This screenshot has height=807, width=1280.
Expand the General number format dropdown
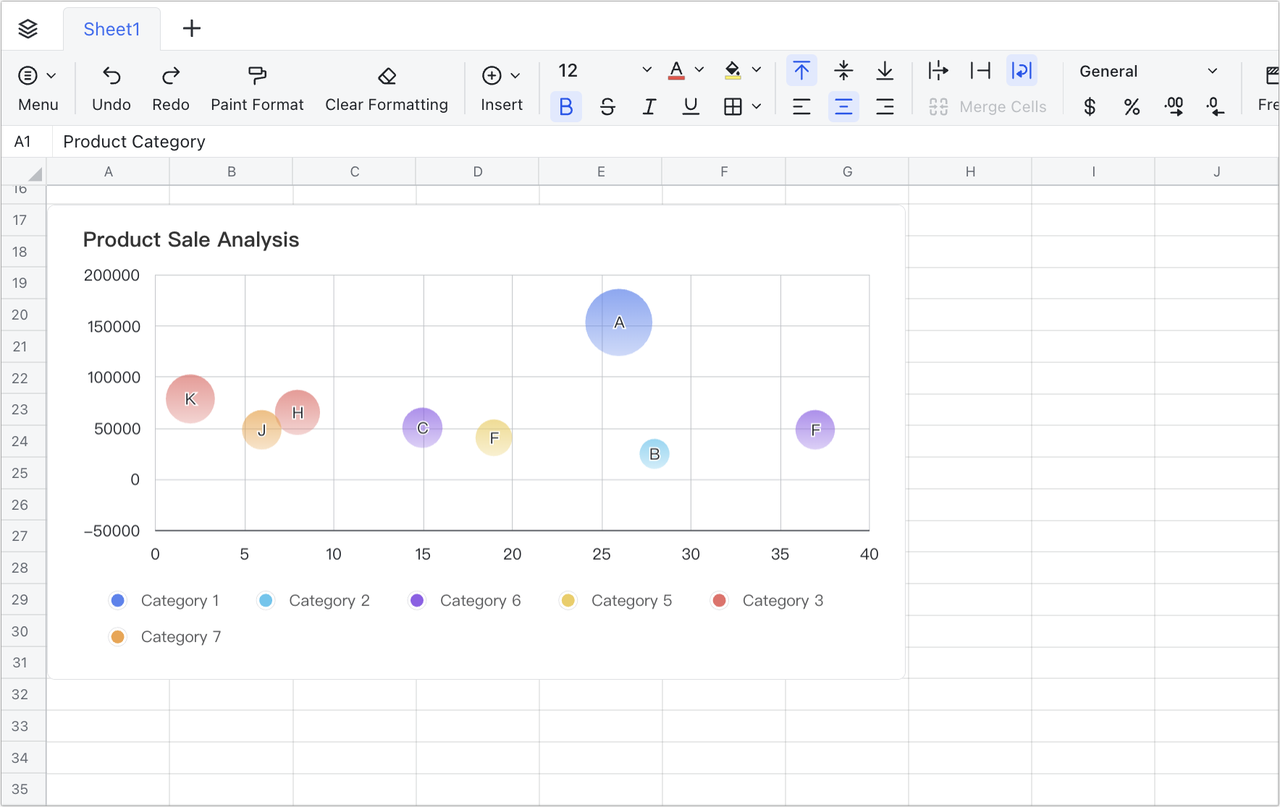point(1212,71)
